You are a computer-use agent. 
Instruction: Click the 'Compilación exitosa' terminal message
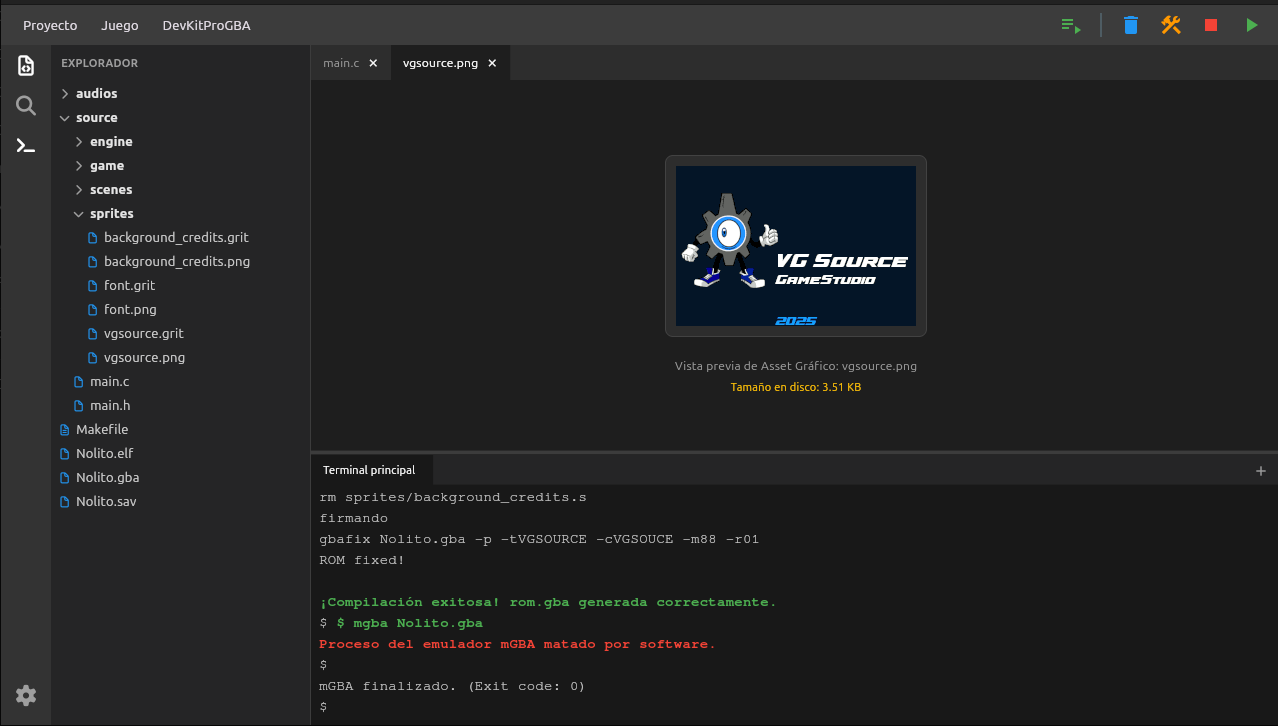tap(548, 602)
